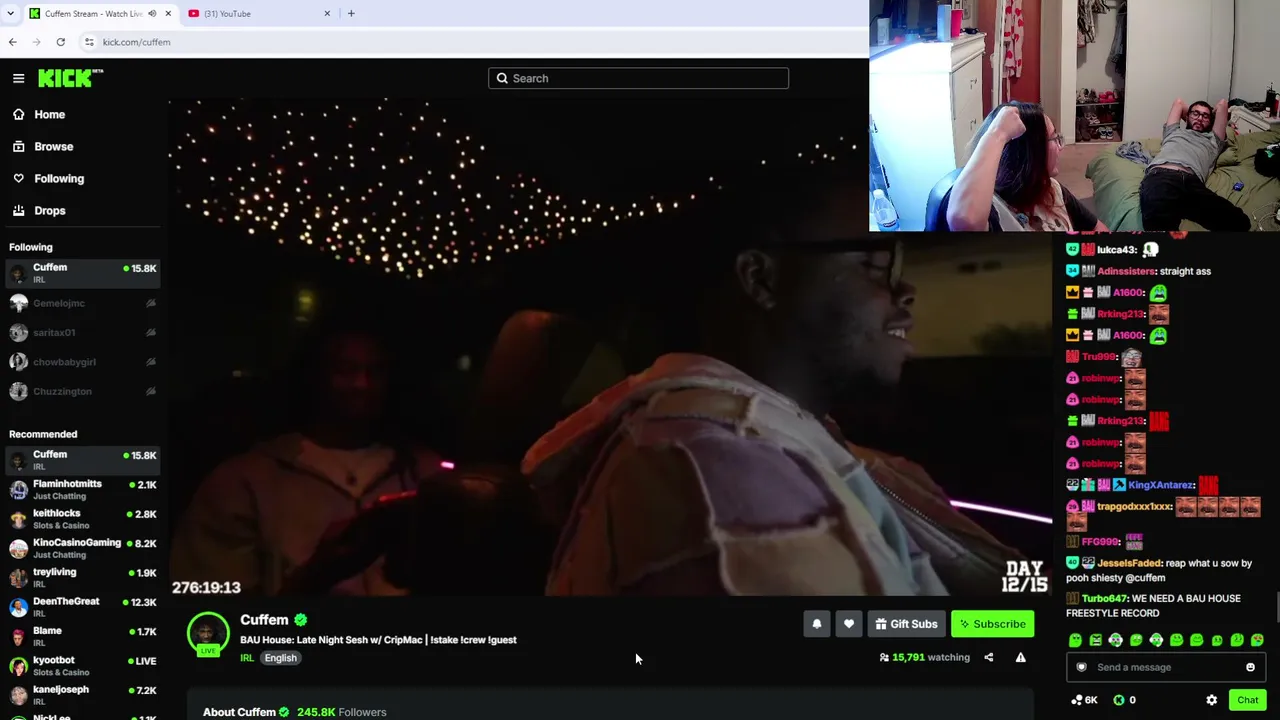
Task: Click the English language tag
Action: [280, 658]
